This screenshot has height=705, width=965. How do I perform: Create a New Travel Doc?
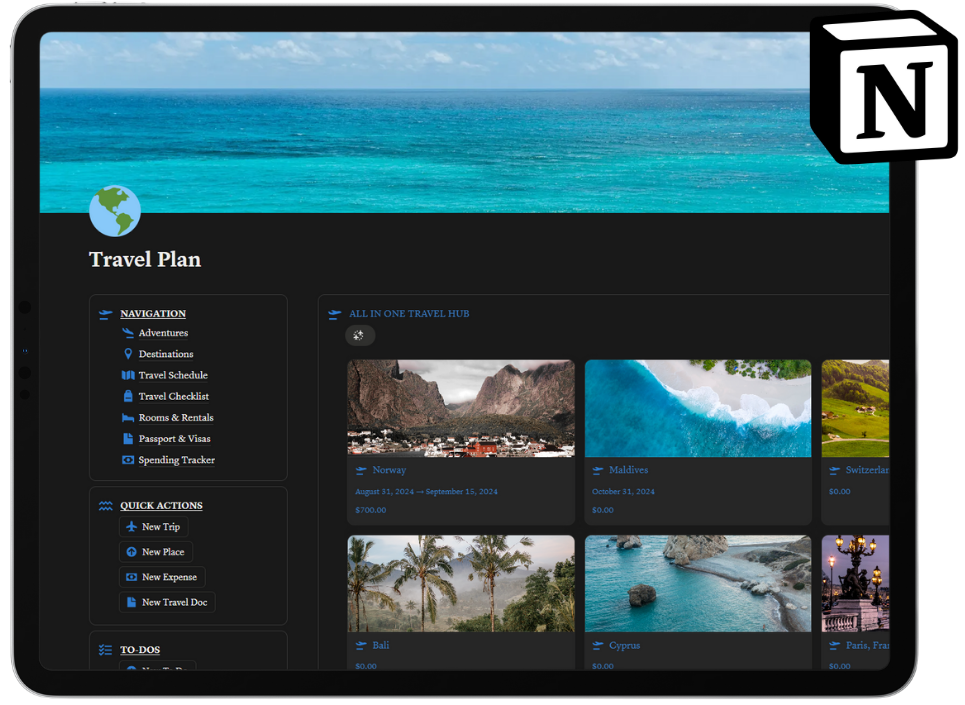click(x=174, y=602)
